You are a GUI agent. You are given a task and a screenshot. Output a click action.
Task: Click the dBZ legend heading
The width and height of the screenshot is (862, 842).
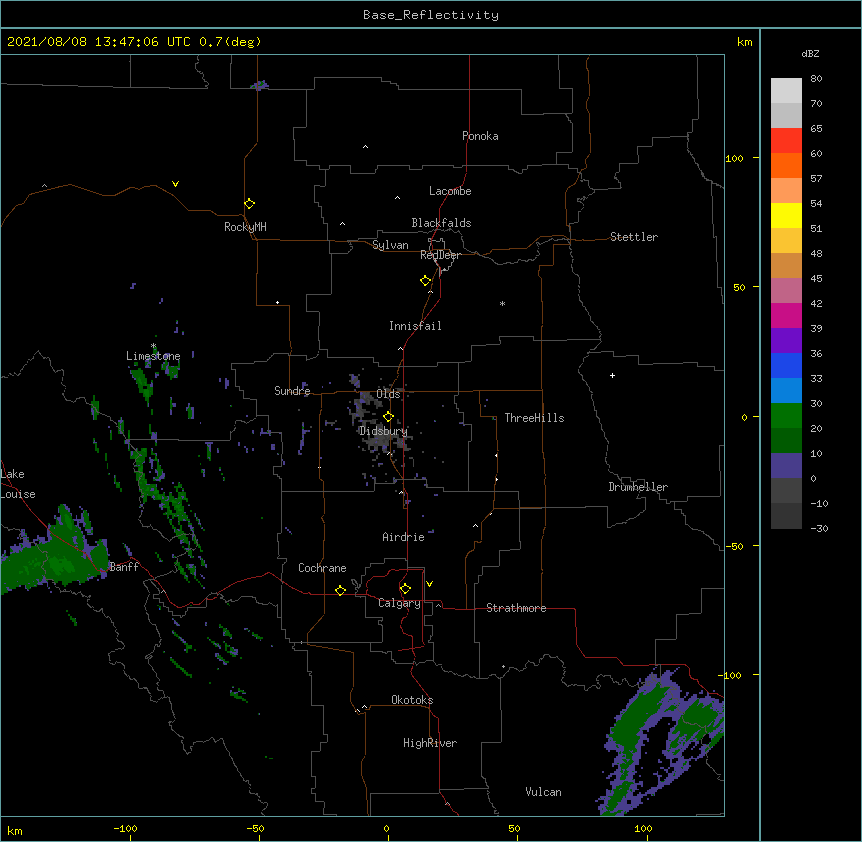click(810, 53)
